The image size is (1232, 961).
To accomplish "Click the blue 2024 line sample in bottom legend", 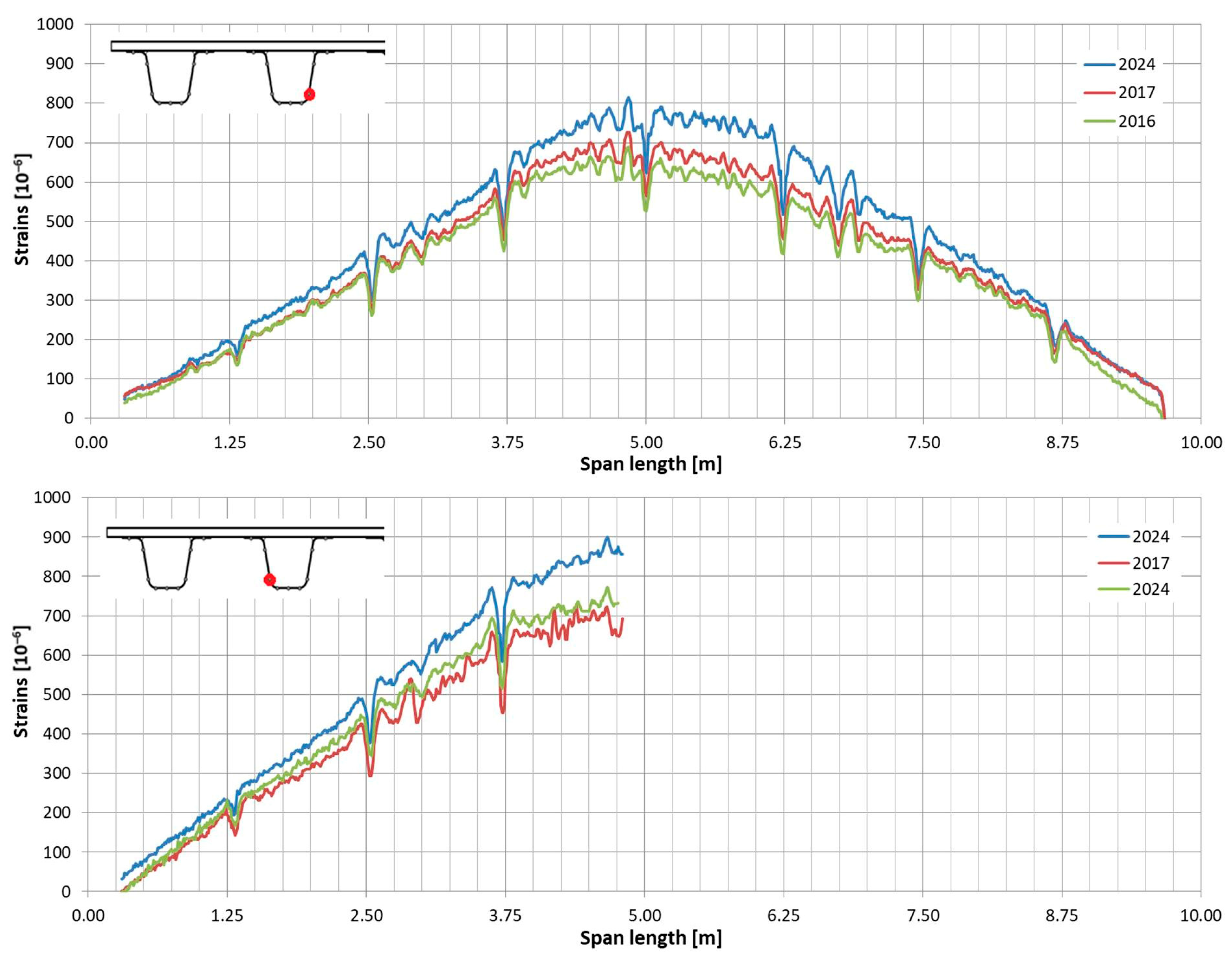I will pos(1114,536).
